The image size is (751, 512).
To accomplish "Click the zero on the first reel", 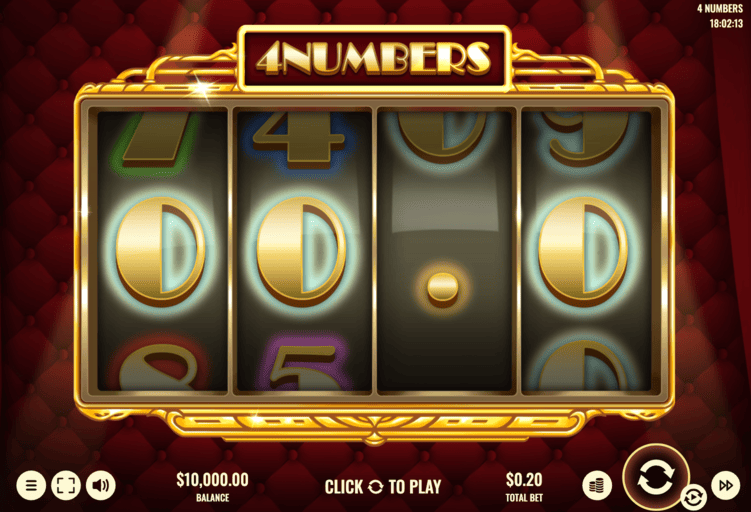I will coord(161,251).
